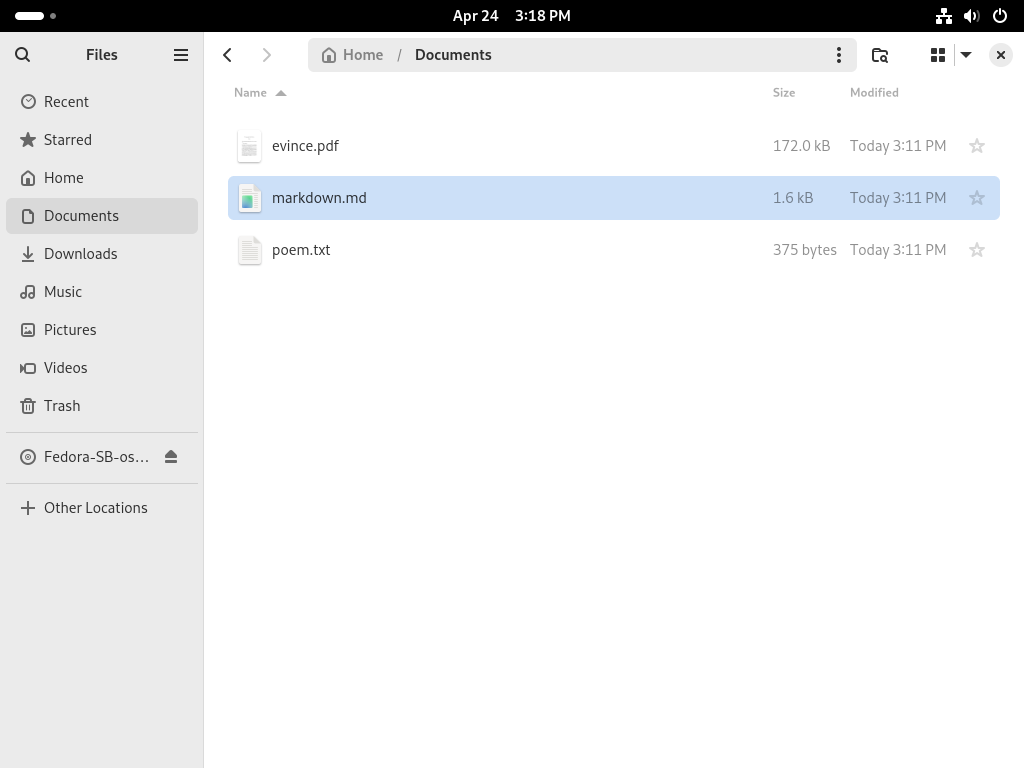
Task: Expand the view options dropdown arrow
Action: pos(966,55)
